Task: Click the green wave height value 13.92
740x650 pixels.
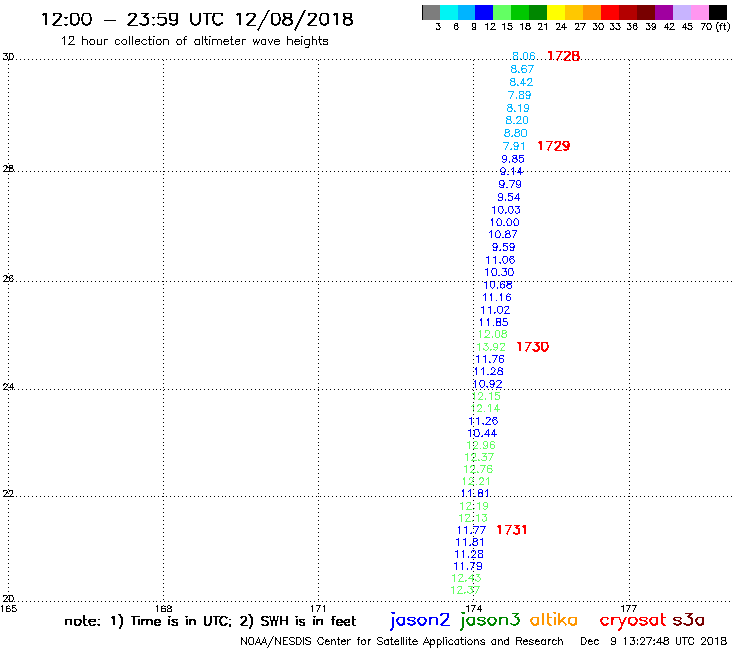Action: click(491, 347)
